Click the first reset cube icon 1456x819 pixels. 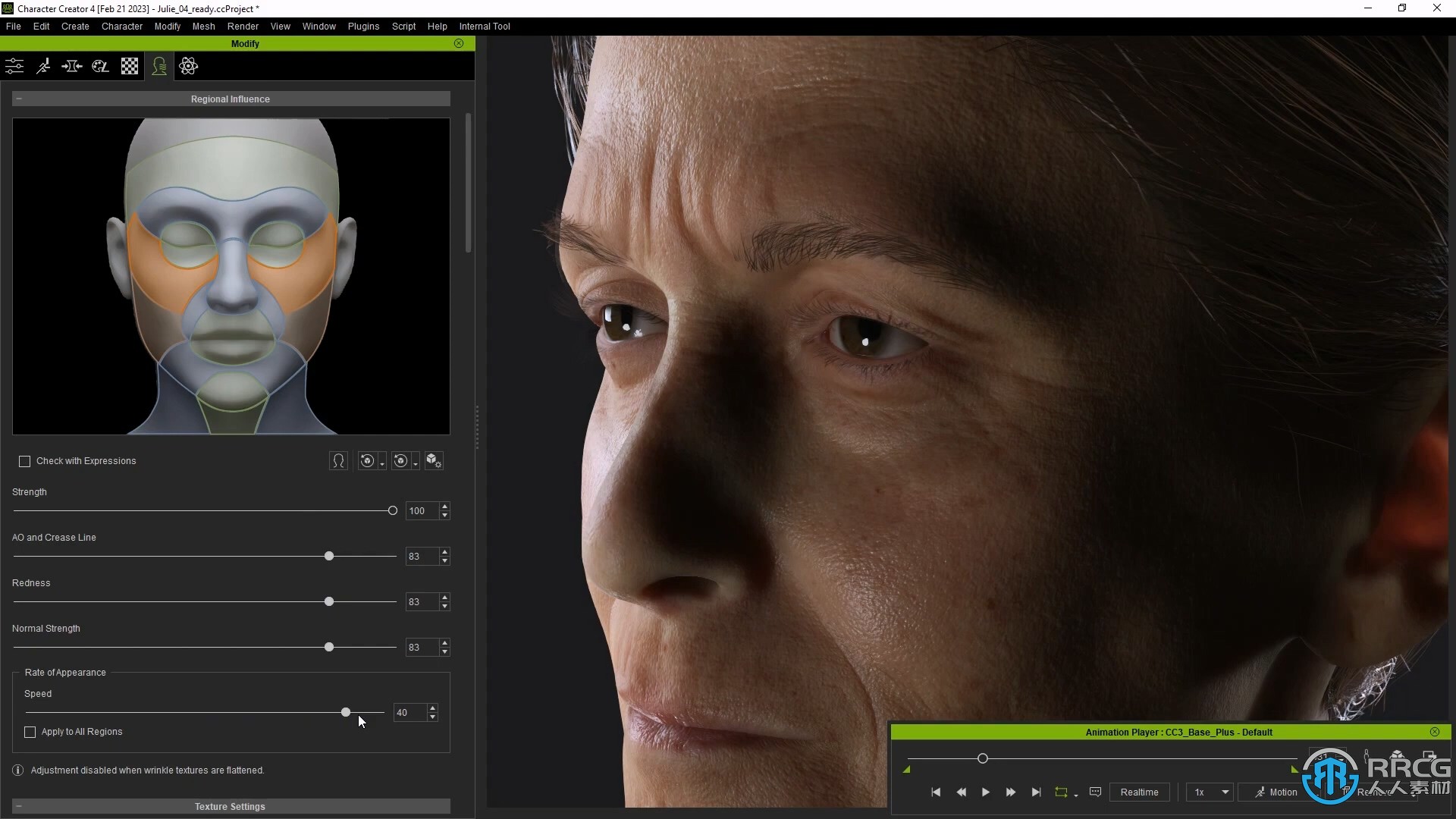pos(367,461)
